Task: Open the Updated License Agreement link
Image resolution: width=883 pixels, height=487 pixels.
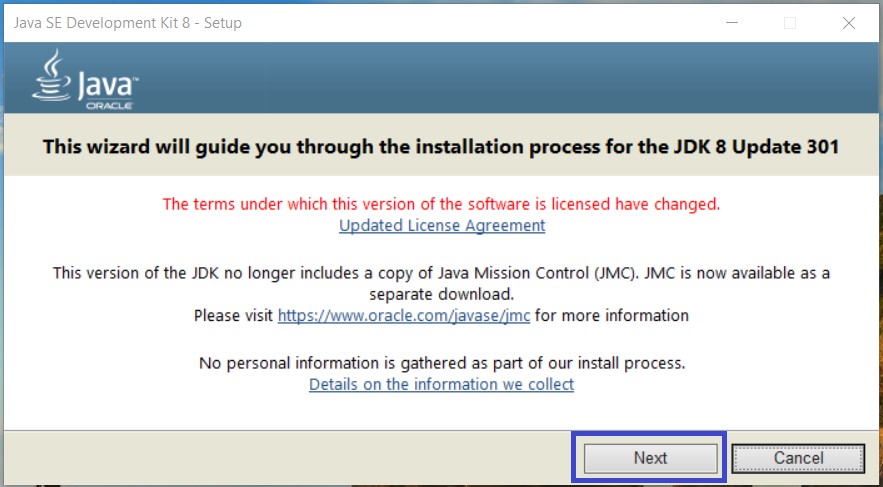Action: point(442,225)
